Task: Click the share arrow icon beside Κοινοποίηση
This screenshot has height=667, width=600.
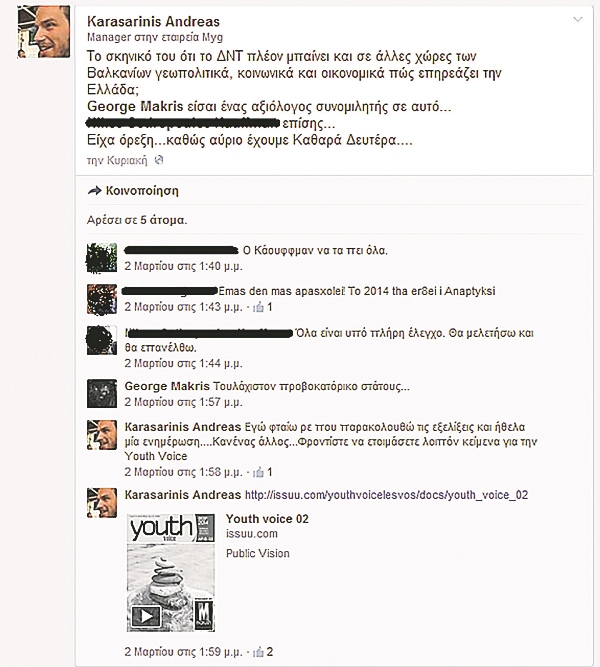Action: (x=94, y=191)
